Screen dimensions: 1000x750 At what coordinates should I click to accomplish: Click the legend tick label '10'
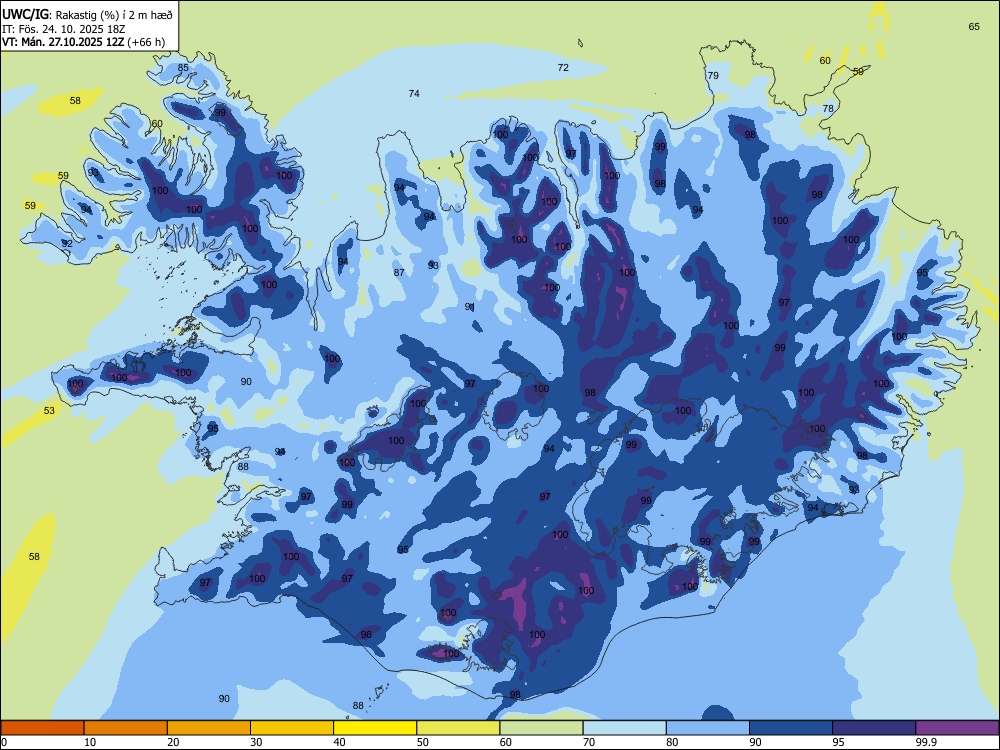(90, 742)
